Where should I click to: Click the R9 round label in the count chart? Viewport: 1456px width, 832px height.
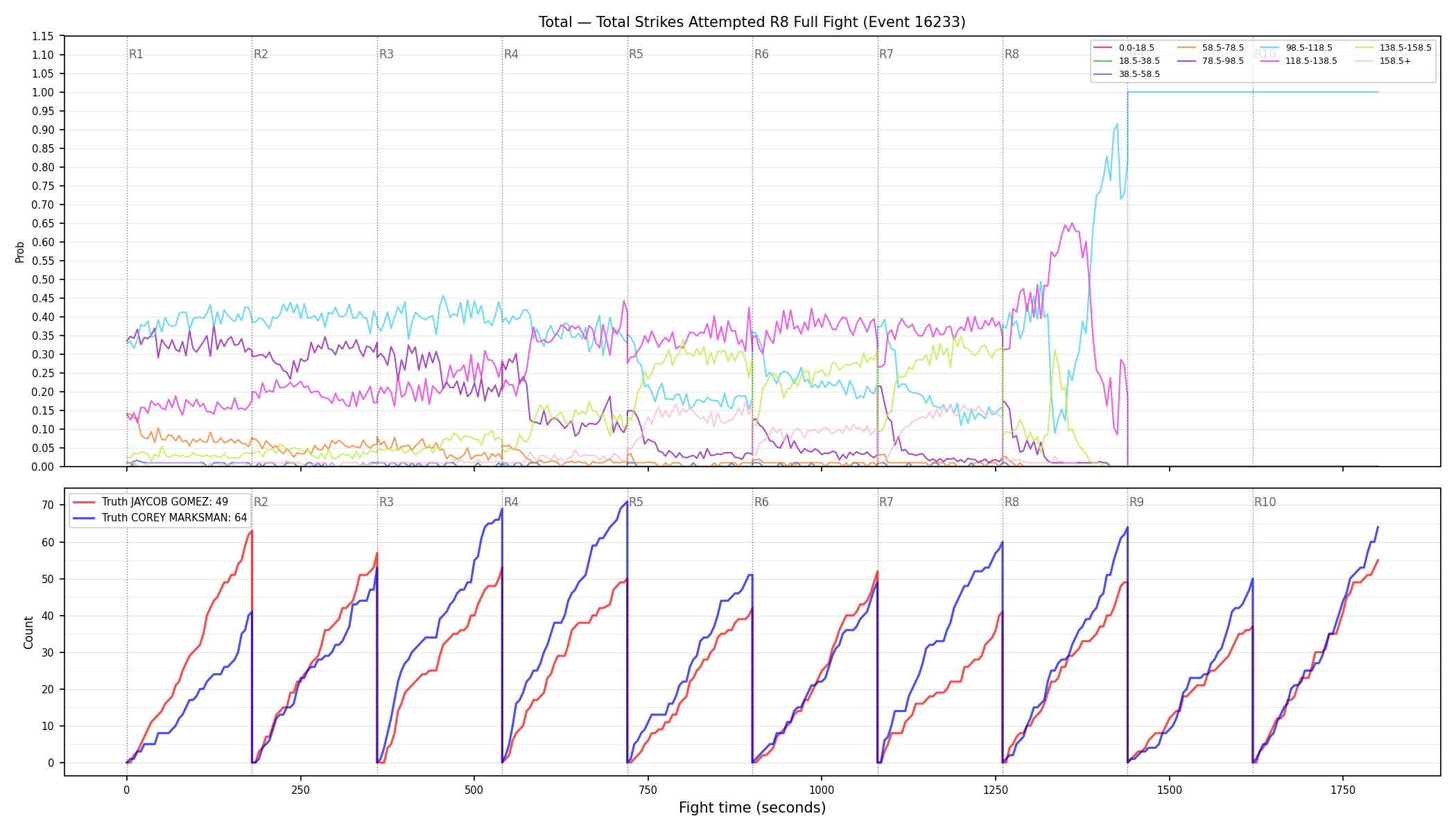click(x=1136, y=502)
